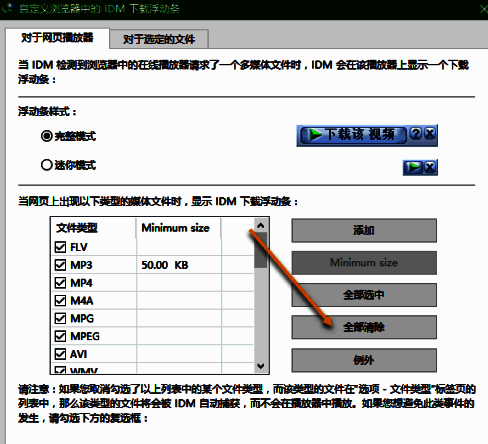This screenshot has width=488, height=444.
Task: Close the IDM download panel dialog
Action: coord(484,9)
